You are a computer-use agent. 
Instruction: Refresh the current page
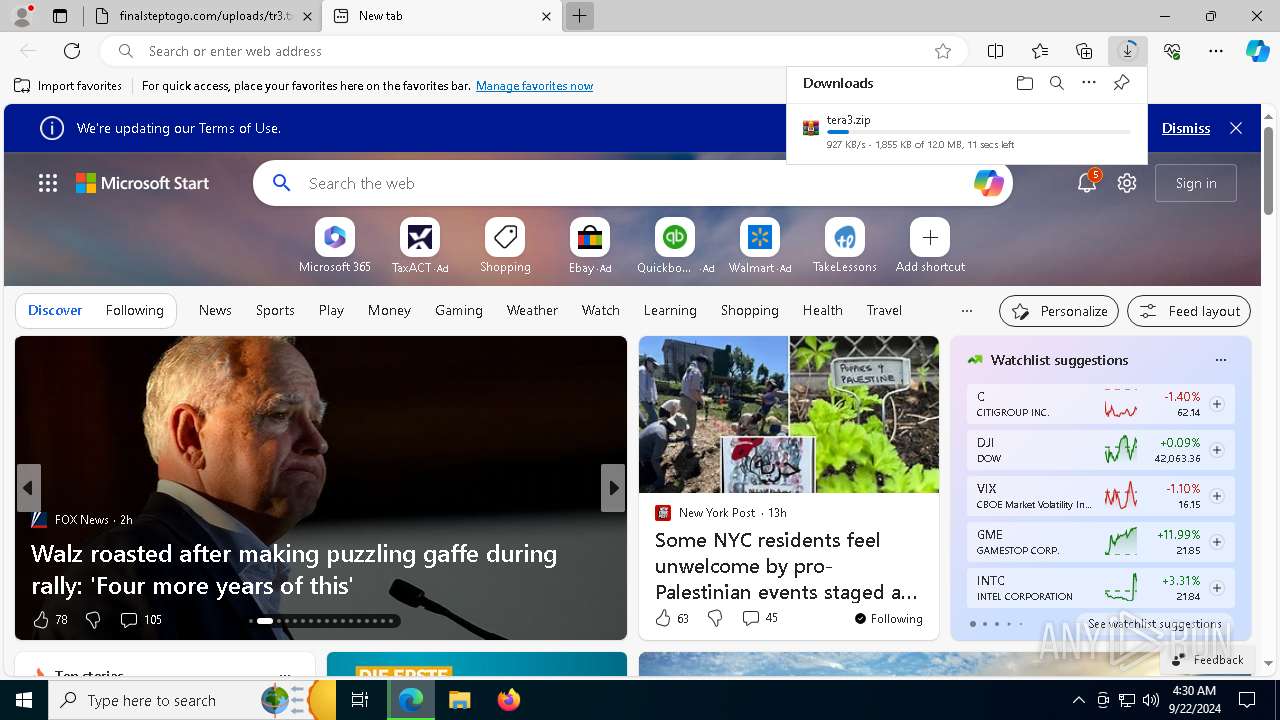click(x=72, y=51)
